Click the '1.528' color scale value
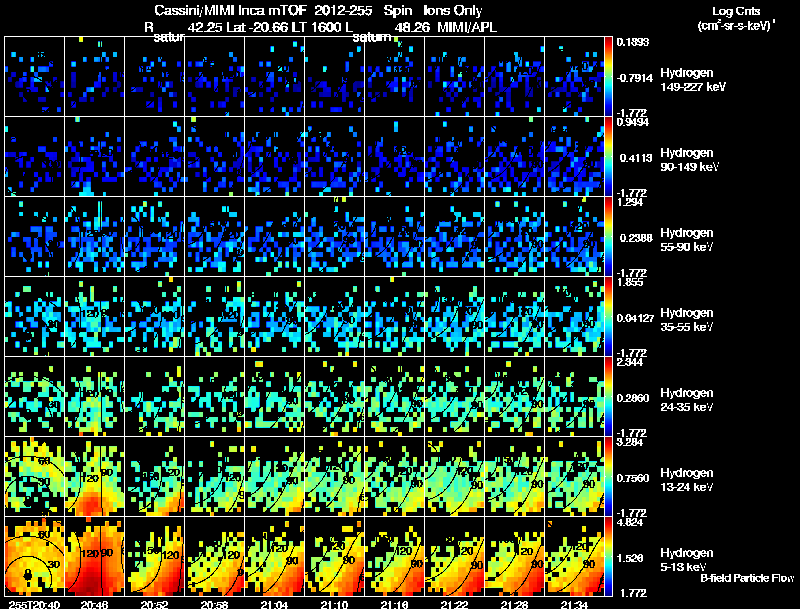The image size is (800, 609). click(x=631, y=559)
